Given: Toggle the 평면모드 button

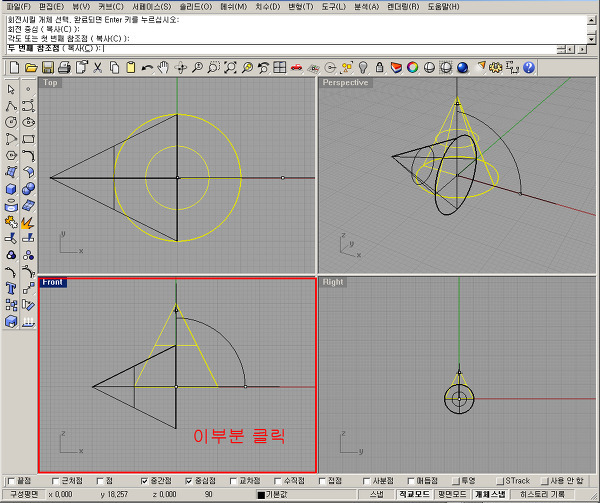Looking at the screenshot, I should coord(452,494).
